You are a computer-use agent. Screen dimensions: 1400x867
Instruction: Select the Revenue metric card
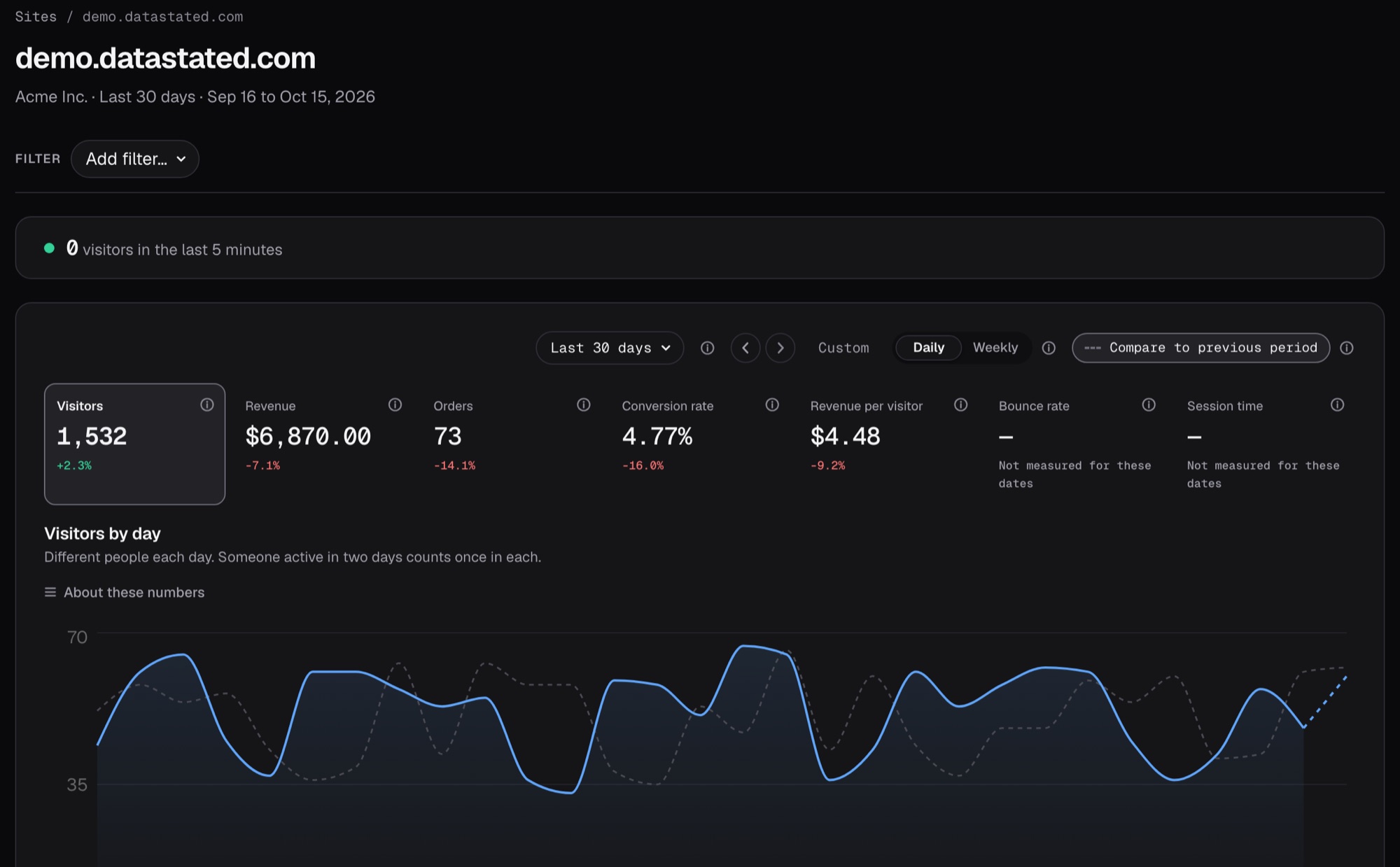point(323,444)
